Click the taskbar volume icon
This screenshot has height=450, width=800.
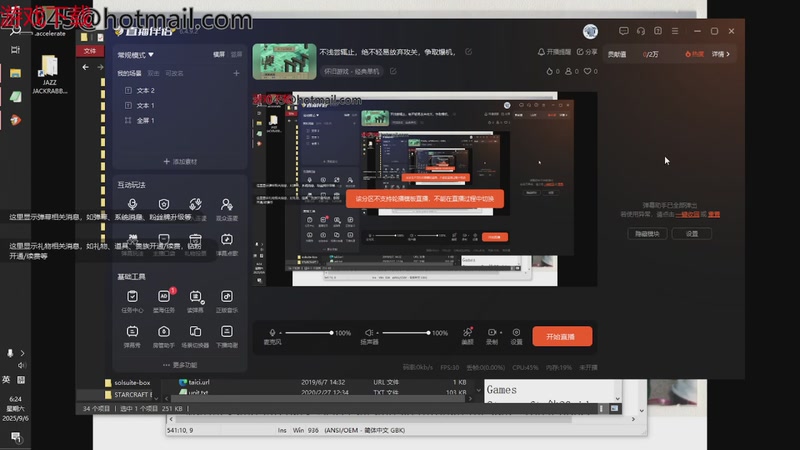[21, 365]
